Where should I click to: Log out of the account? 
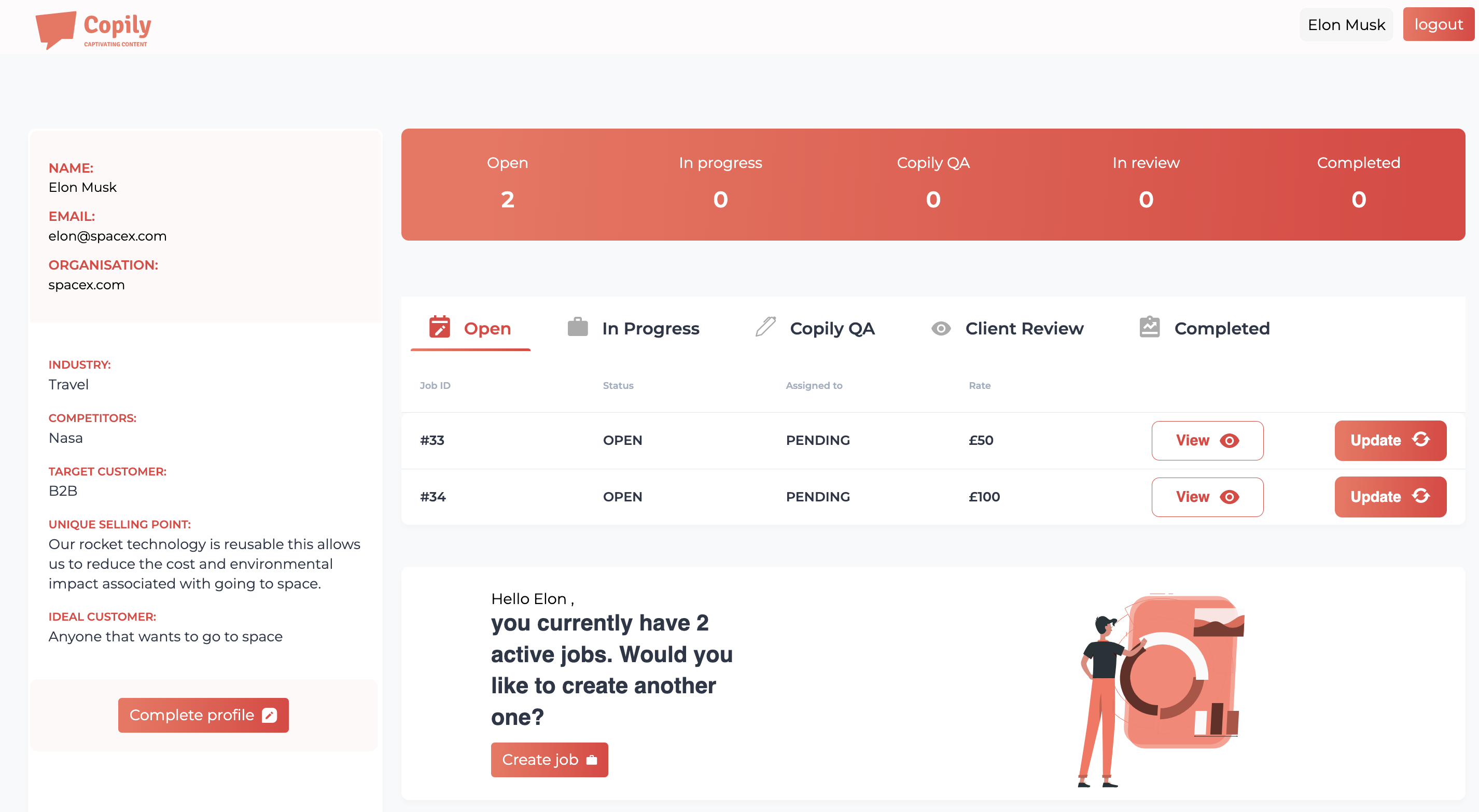1438,25
